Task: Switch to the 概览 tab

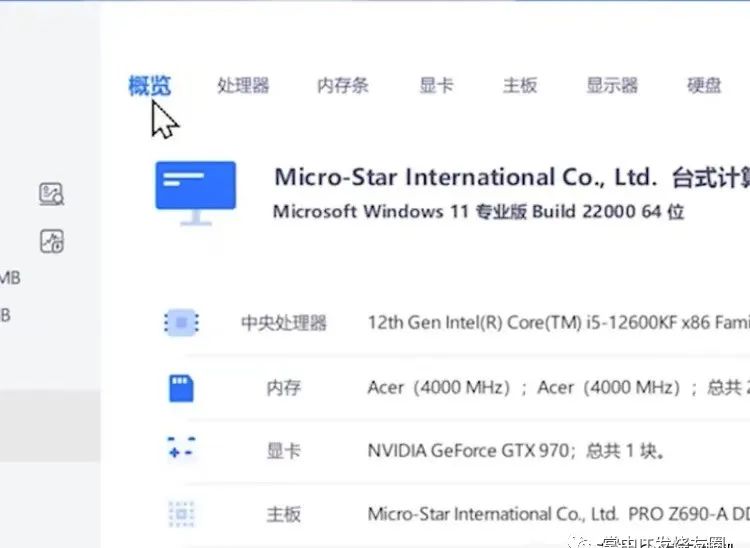Action: (x=150, y=86)
